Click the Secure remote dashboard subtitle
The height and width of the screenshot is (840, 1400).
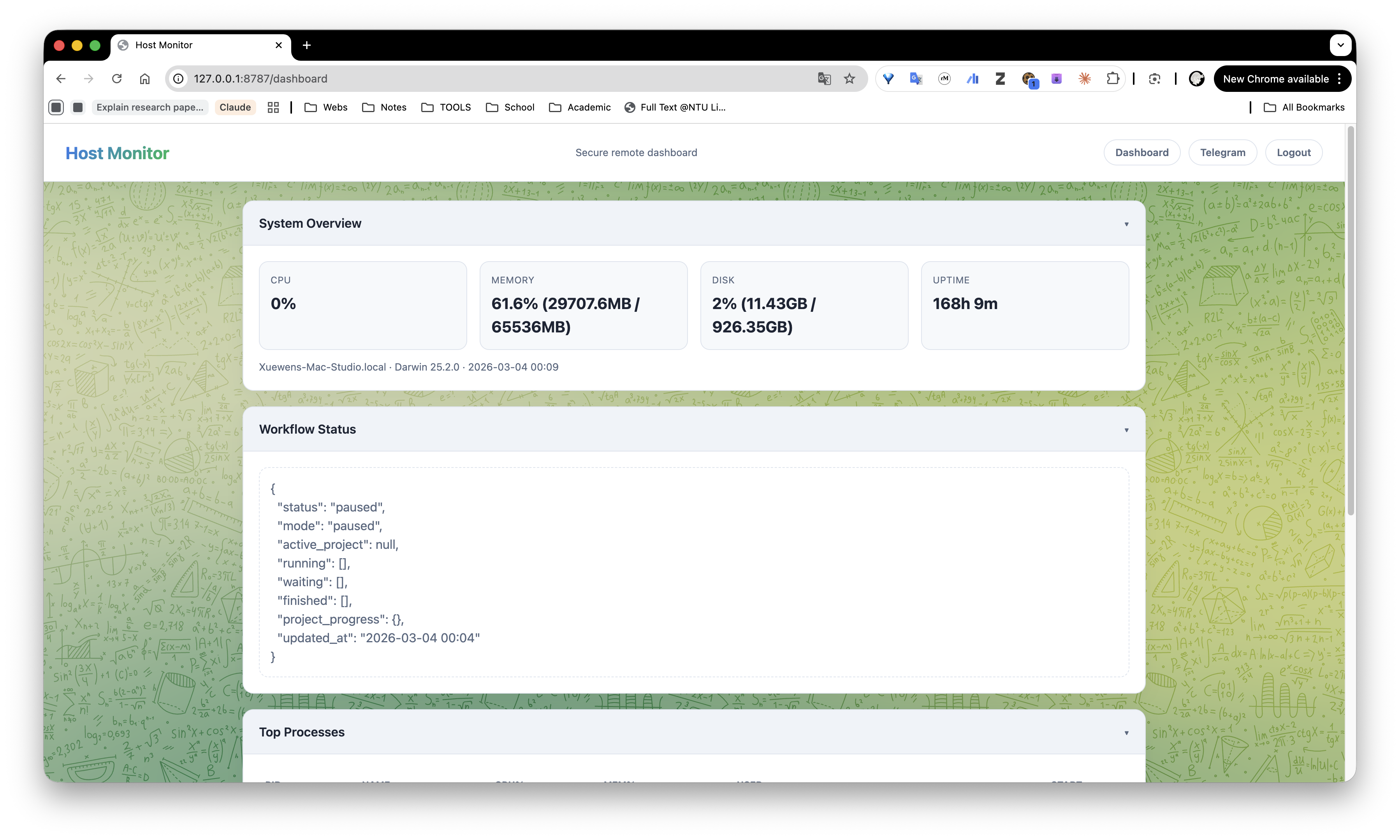636,153
